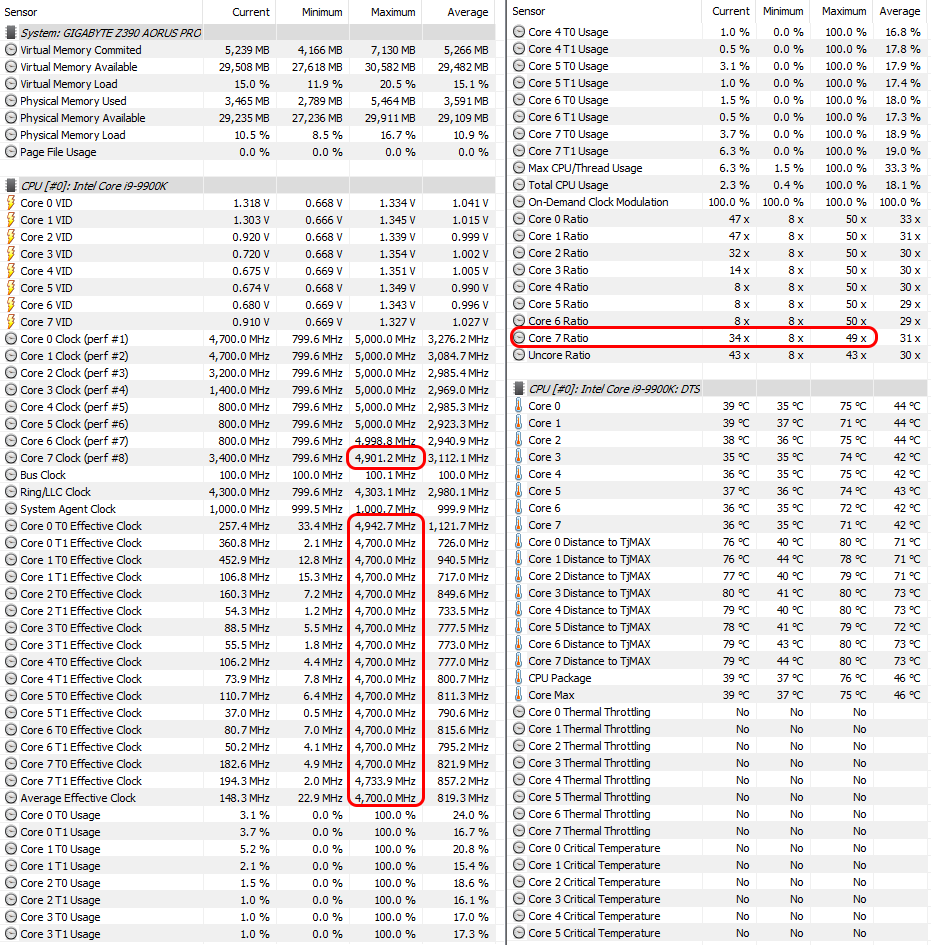Select the Core 0 T0 Effective Clock row
Screen dimensions: 931x945
[248, 526]
